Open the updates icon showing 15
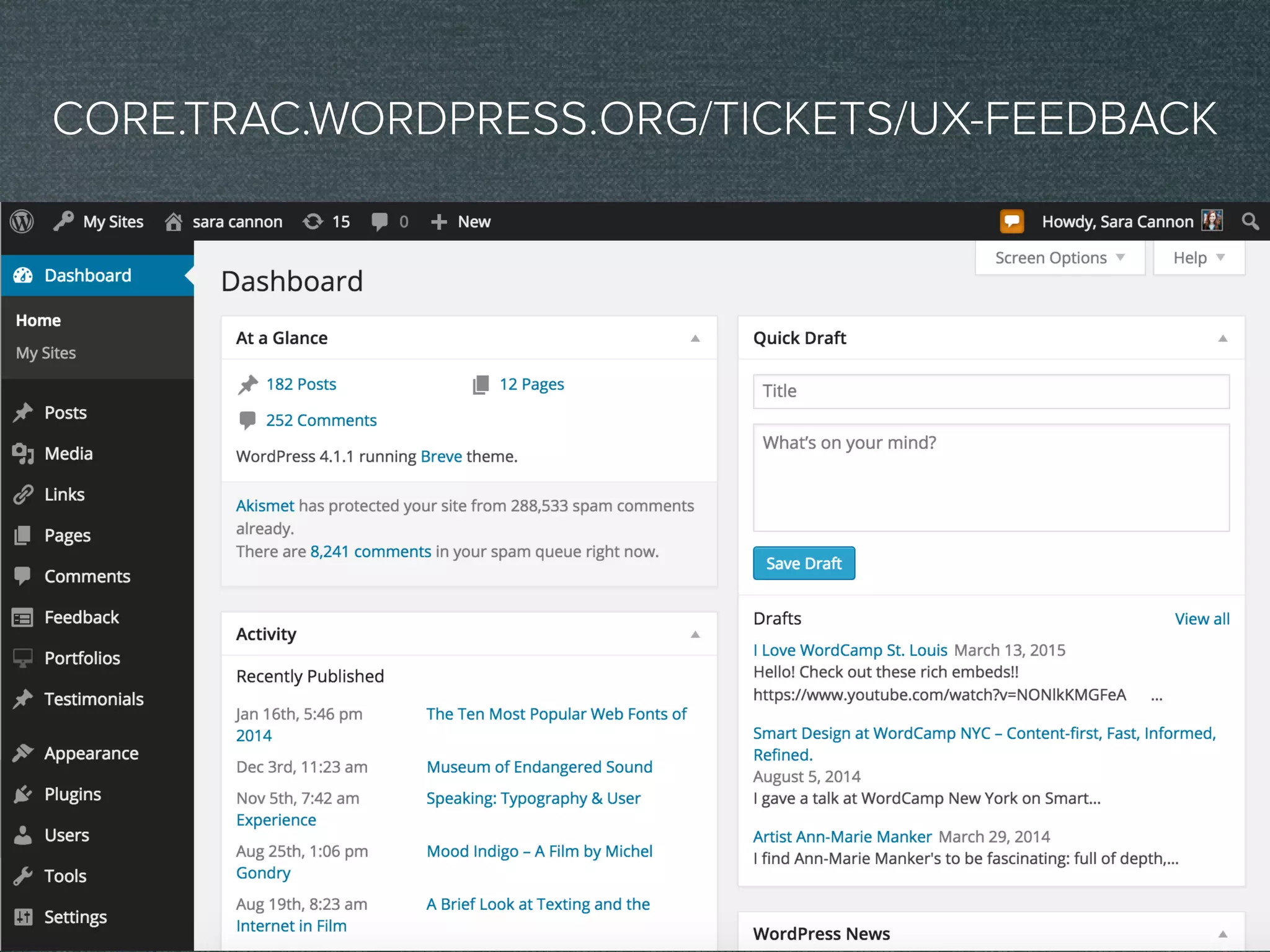The image size is (1270, 952). click(x=313, y=221)
